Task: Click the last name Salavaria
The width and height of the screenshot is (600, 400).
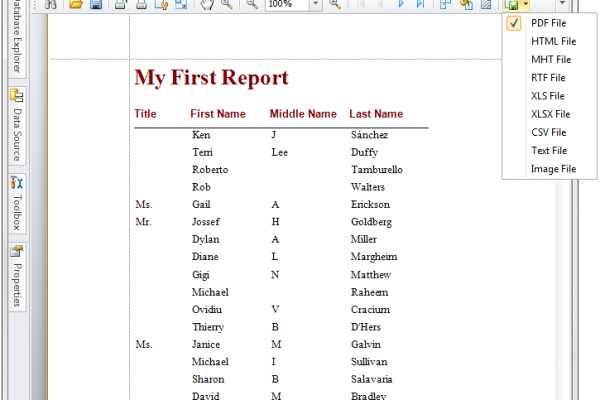Action: pos(372,379)
